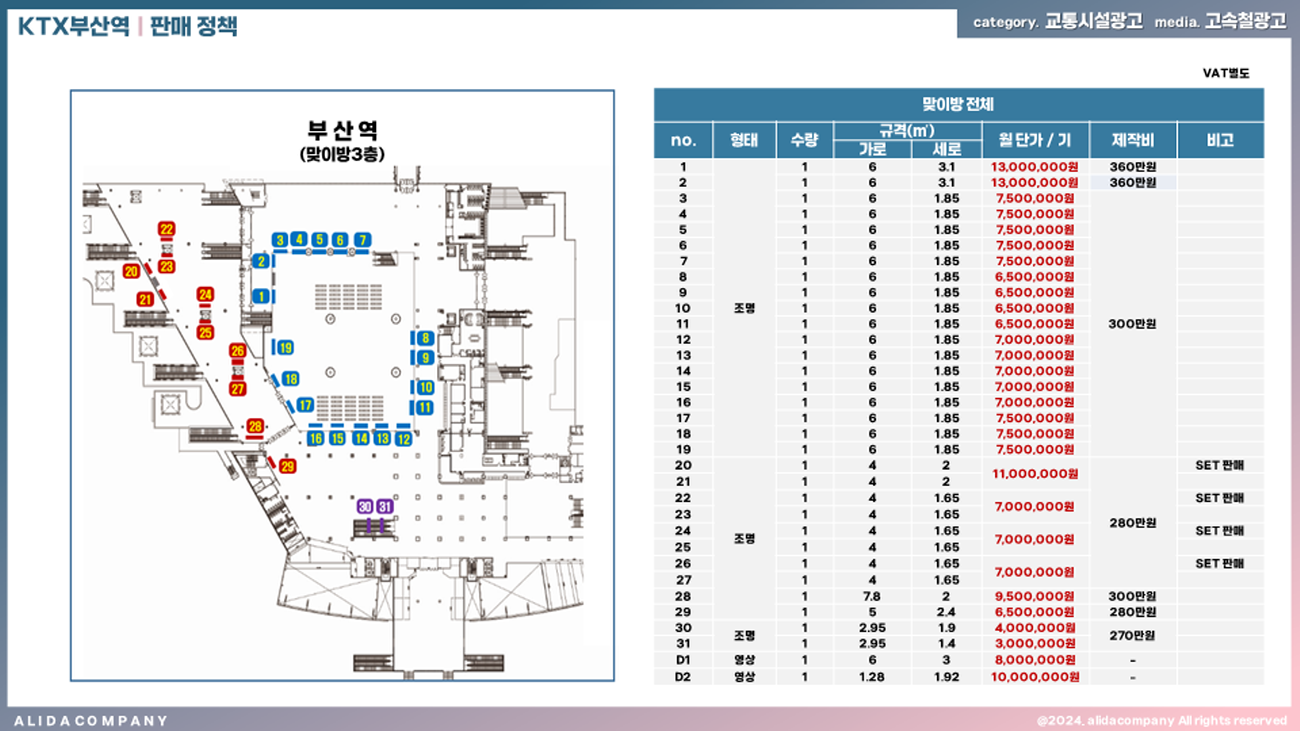This screenshot has height=731, width=1300.
Task: Click purple marker 30 on the map
Action: tap(365, 507)
